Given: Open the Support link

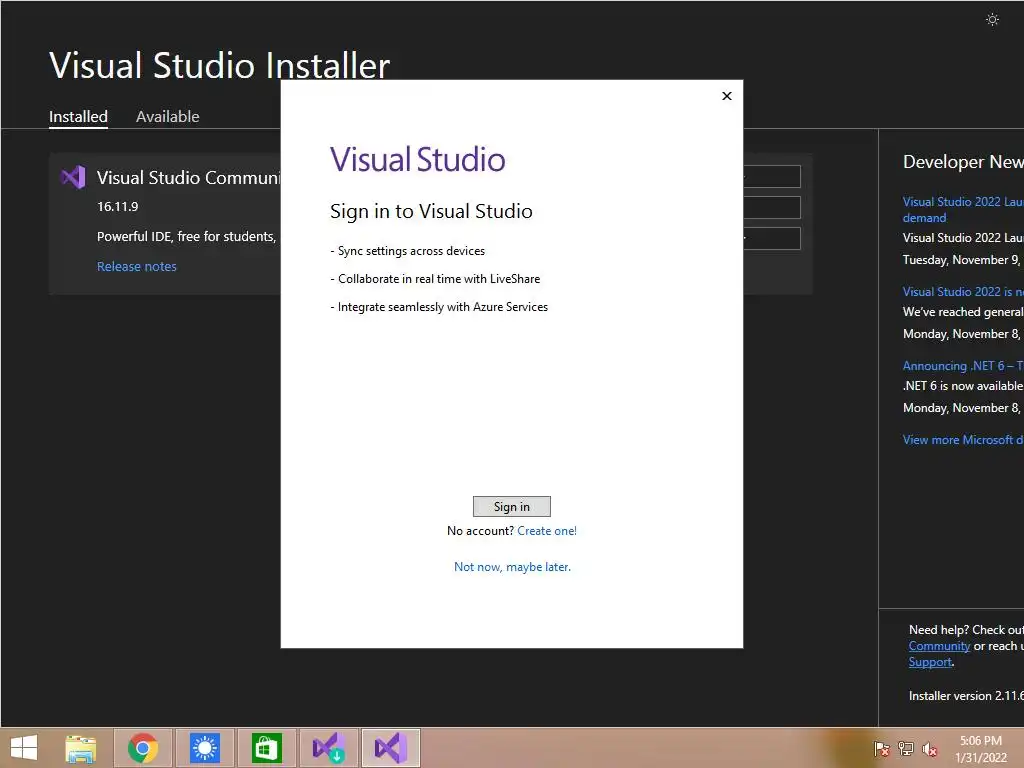Looking at the screenshot, I should (930, 662).
